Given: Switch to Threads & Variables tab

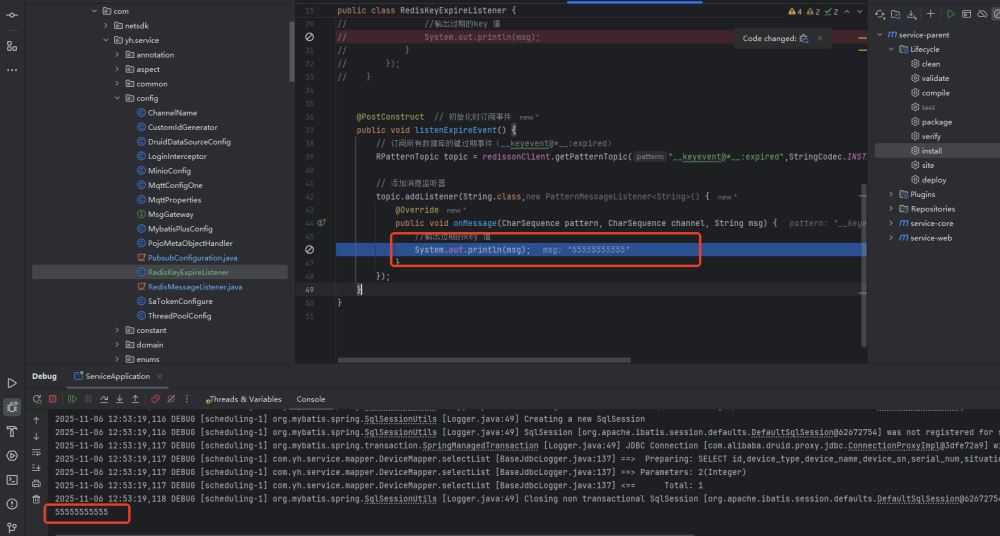Looking at the screenshot, I should [244, 399].
